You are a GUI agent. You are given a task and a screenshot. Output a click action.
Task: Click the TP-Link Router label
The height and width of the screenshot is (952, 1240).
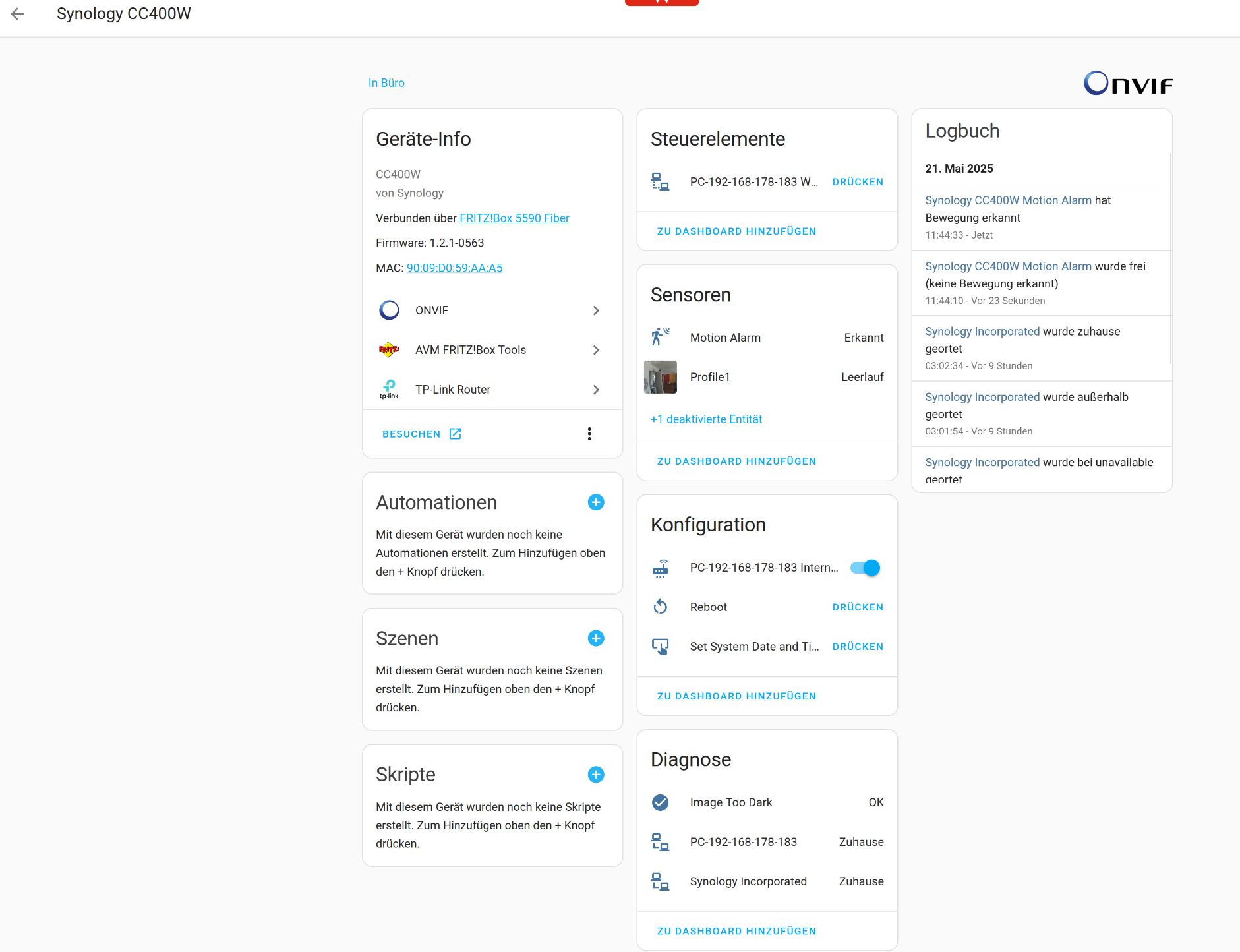pyautogui.click(x=453, y=390)
